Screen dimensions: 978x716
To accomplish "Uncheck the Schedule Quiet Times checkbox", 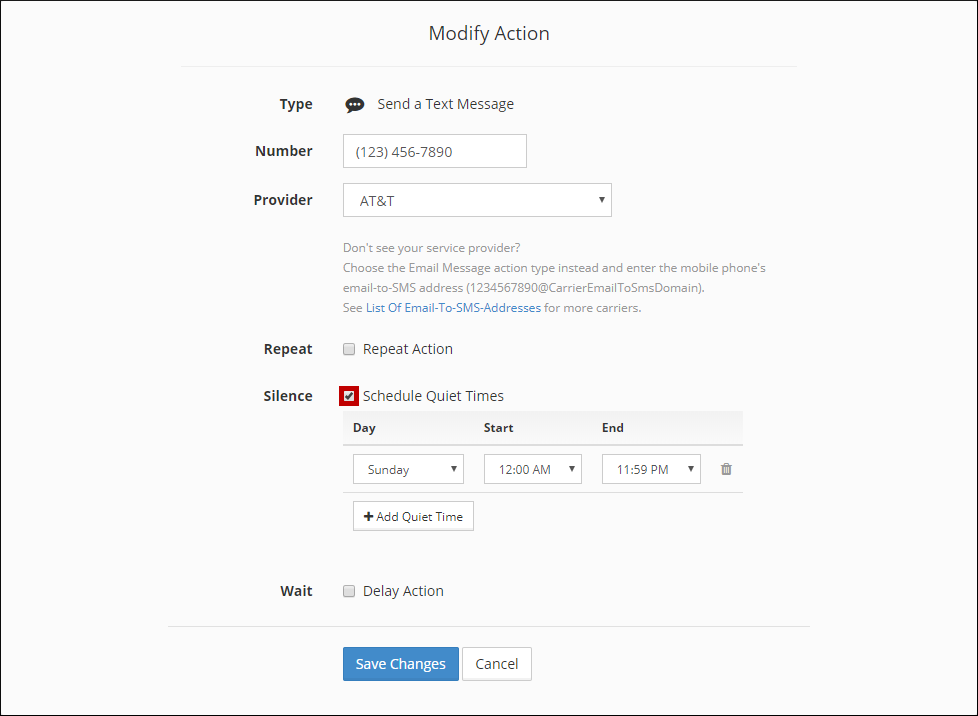I will coord(349,396).
